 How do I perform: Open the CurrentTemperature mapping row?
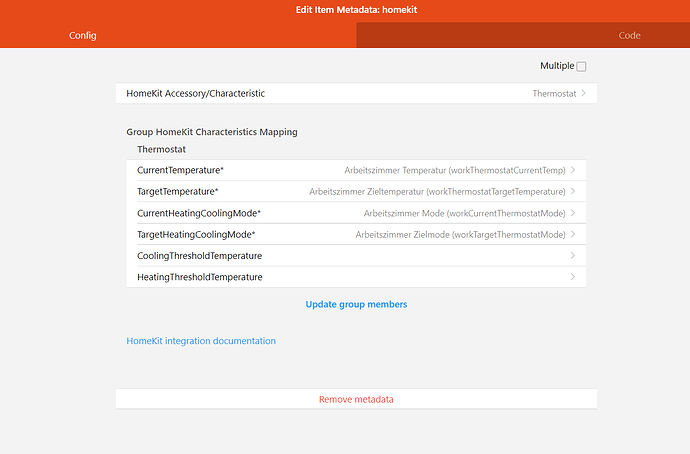pos(356,170)
